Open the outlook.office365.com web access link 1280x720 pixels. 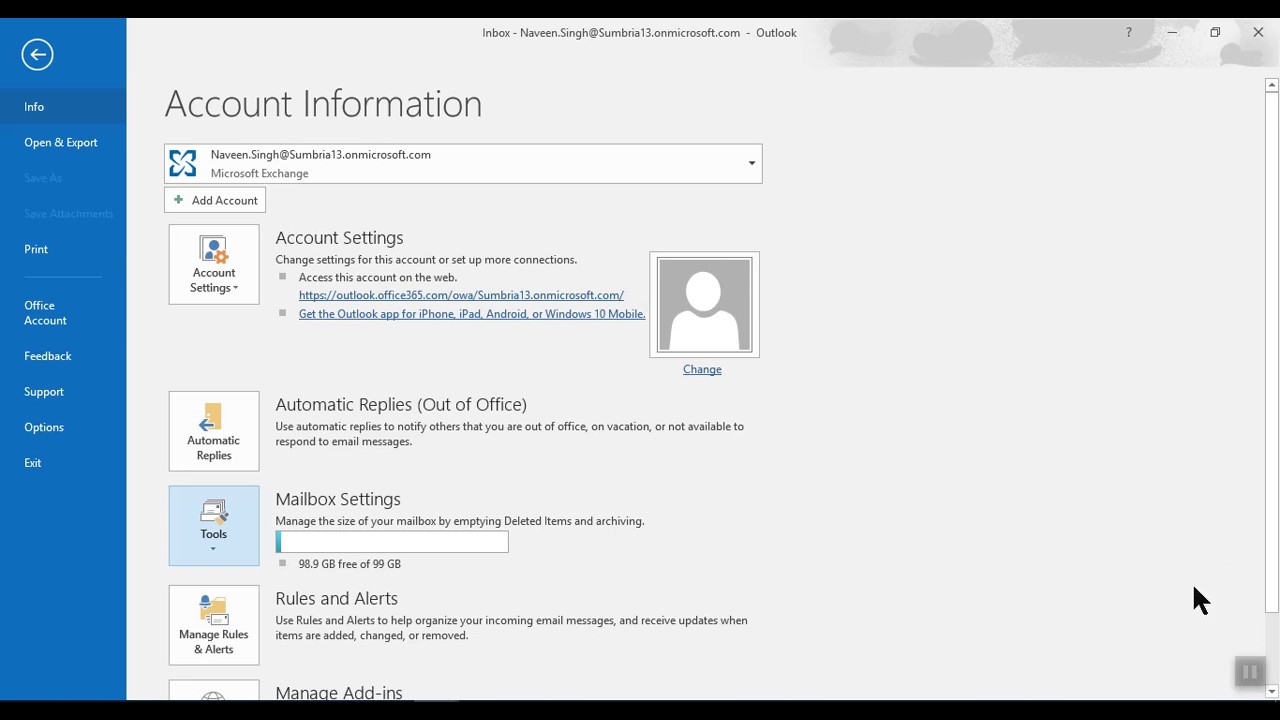pyautogui.click(x=461, y=295)
